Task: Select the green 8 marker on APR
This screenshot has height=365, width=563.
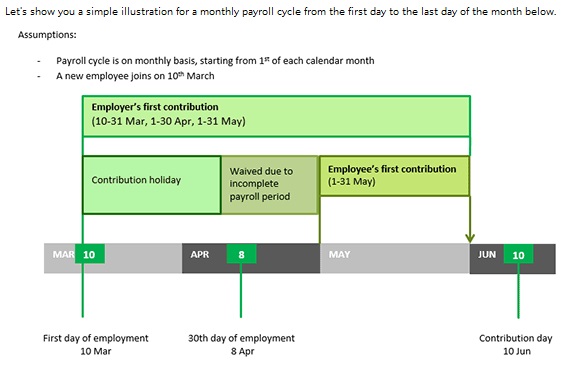Action: (x=241, y=254)
